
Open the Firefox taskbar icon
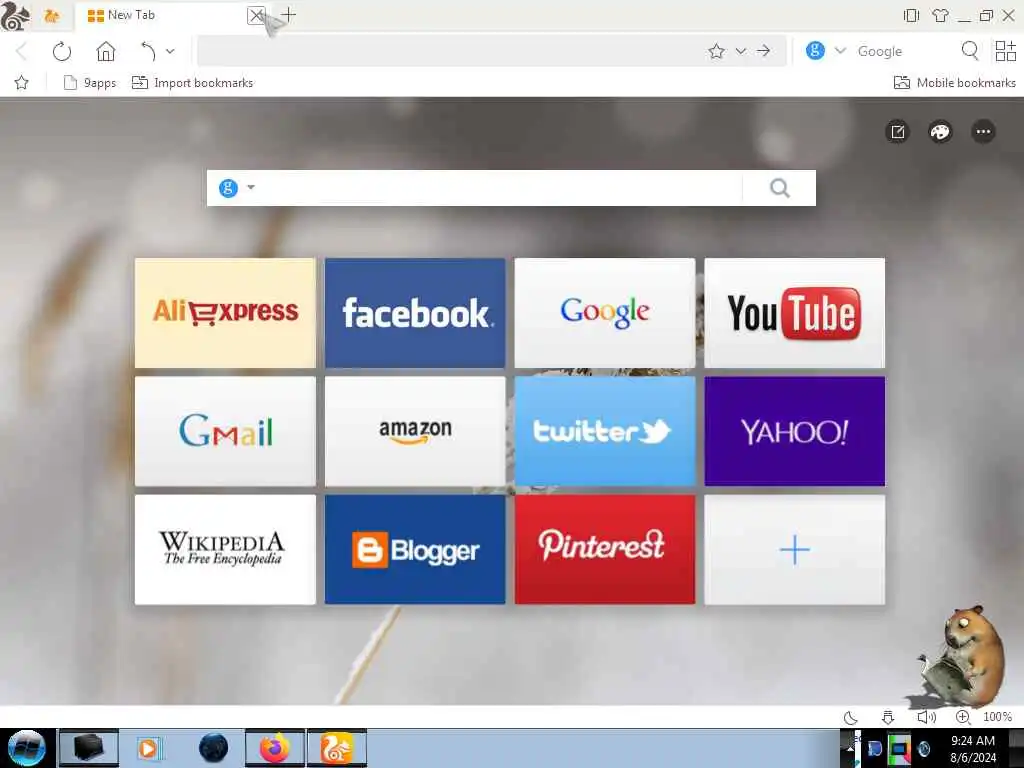pyautogui.click(x=275, y=748)
